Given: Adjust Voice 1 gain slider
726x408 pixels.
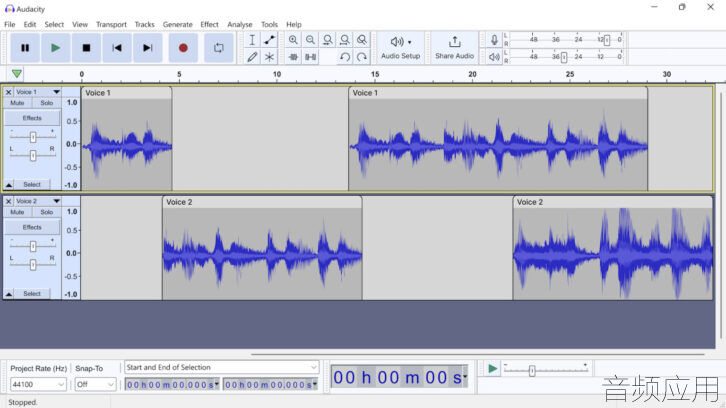Looking at the screenshot, I should pos(32,137).
